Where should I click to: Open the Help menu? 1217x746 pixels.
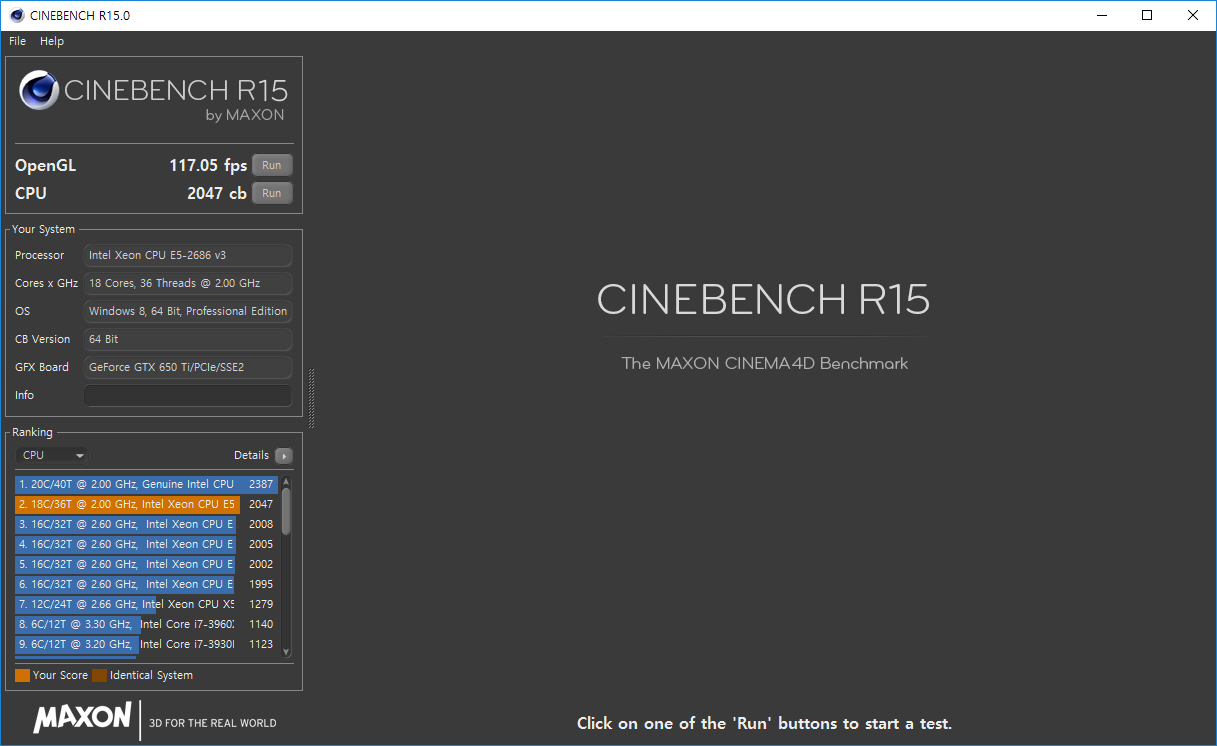(x=52, y=41)
